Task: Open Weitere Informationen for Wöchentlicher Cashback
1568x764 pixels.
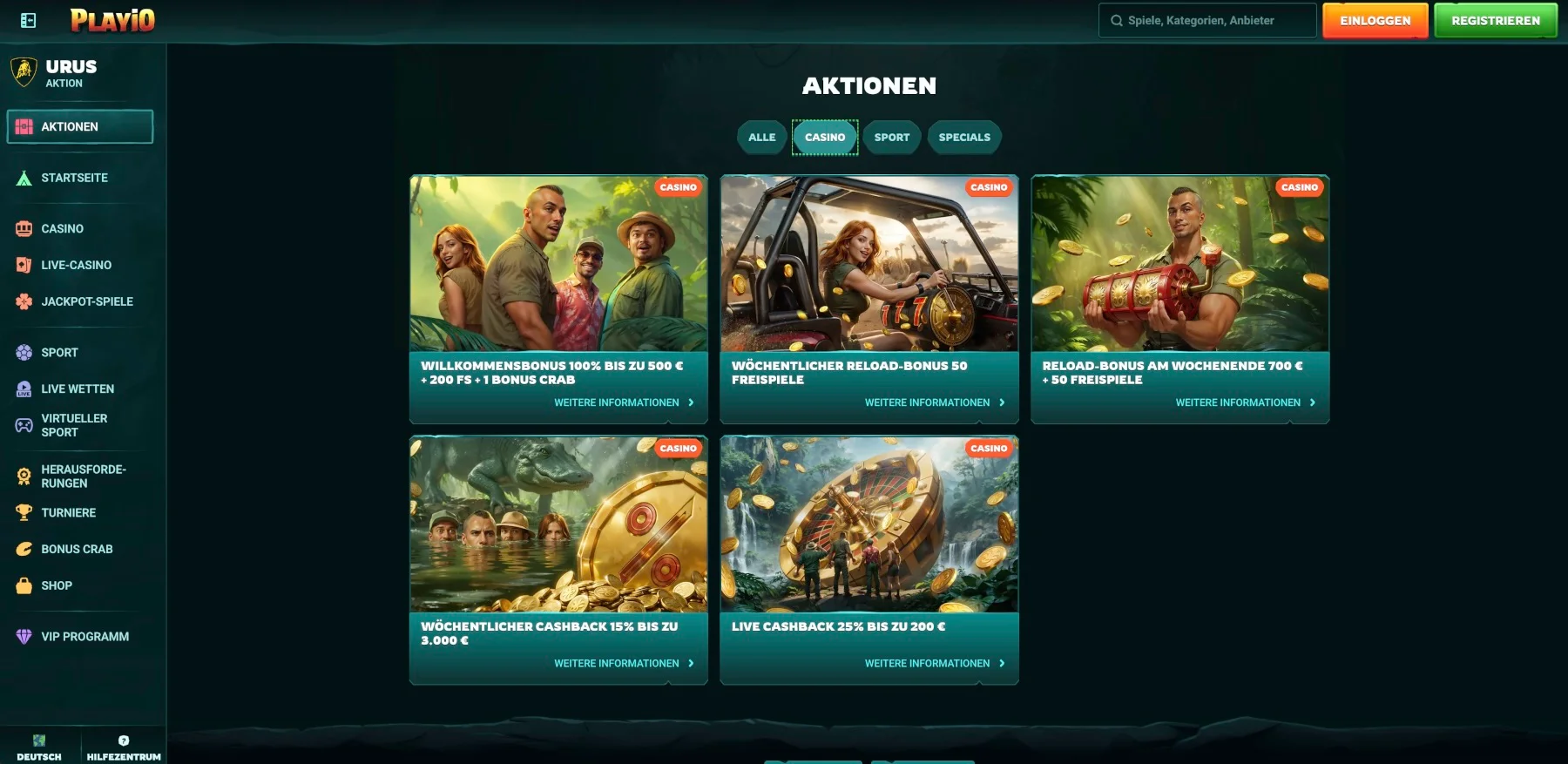Action: tap(625, 664)
